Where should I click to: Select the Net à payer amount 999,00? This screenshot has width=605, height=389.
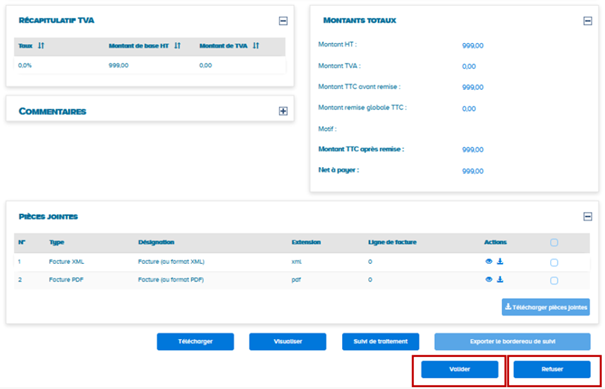(473, 171)
